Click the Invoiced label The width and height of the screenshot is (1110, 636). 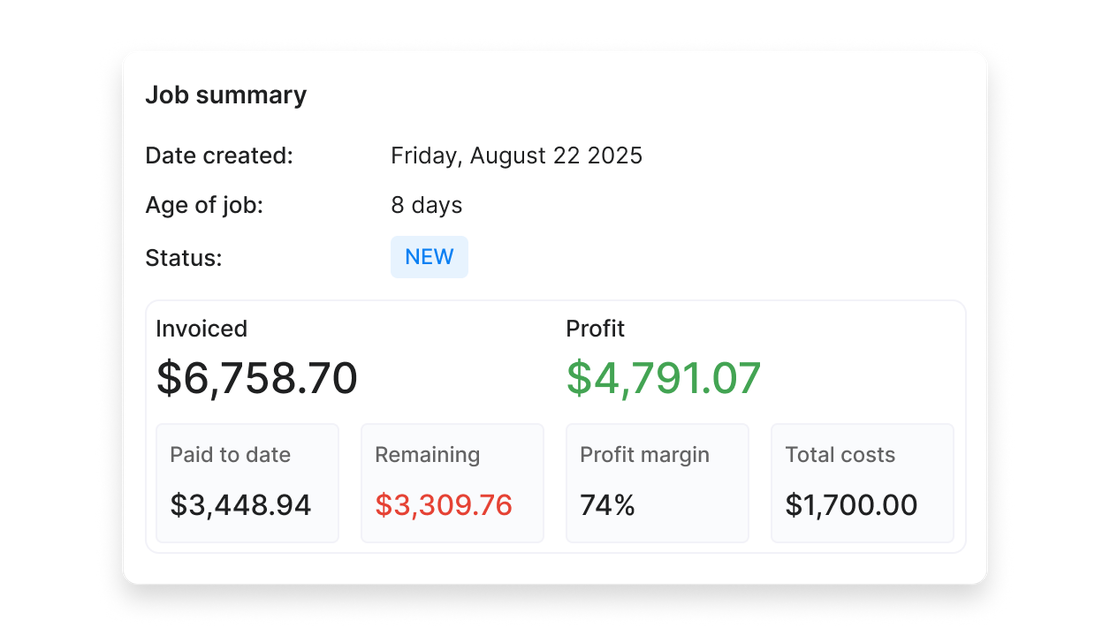(x=202, y=328)
